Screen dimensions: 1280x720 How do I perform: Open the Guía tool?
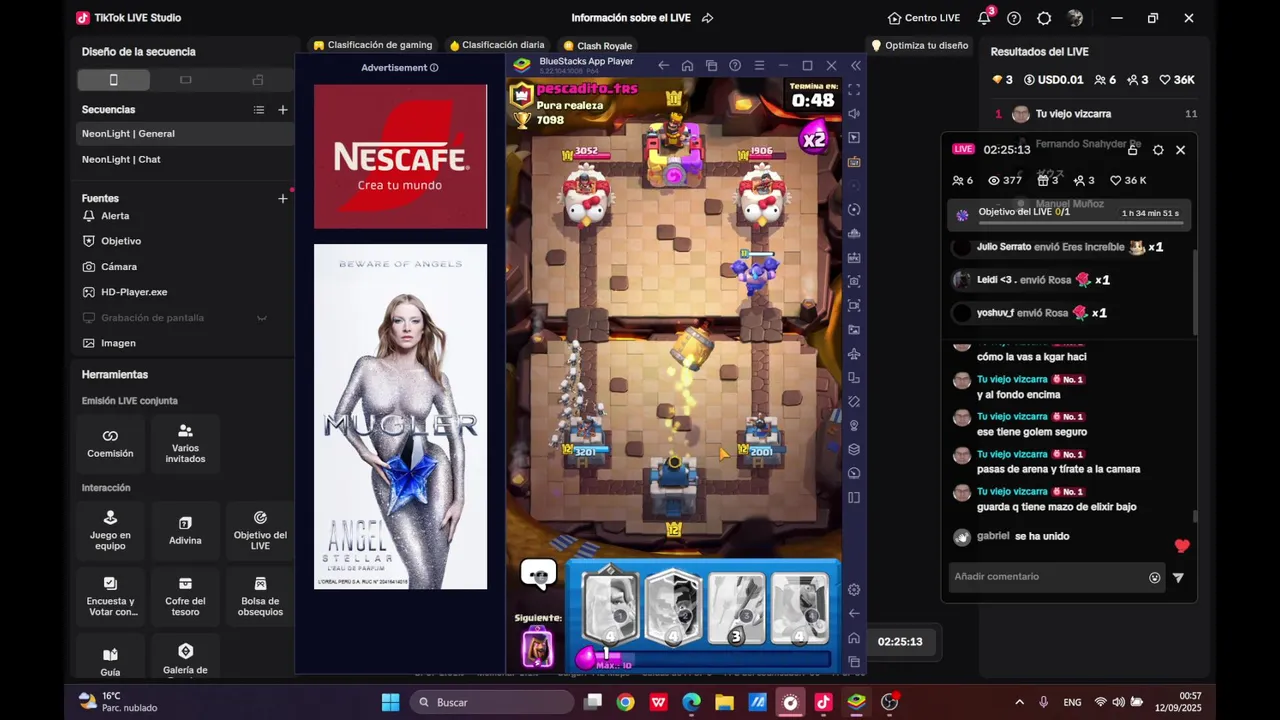[x=110, y=659]
